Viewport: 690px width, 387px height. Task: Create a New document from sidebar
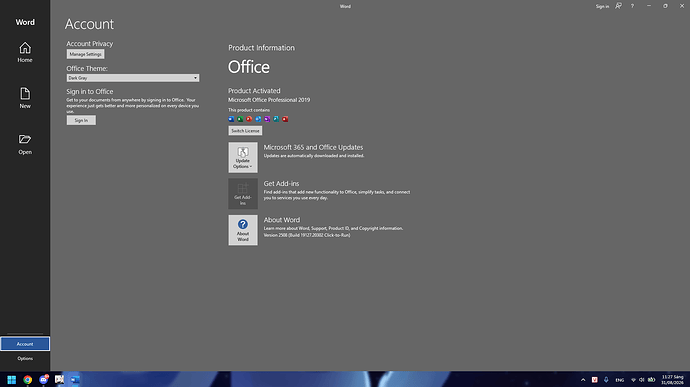click(x=25, y=98)
